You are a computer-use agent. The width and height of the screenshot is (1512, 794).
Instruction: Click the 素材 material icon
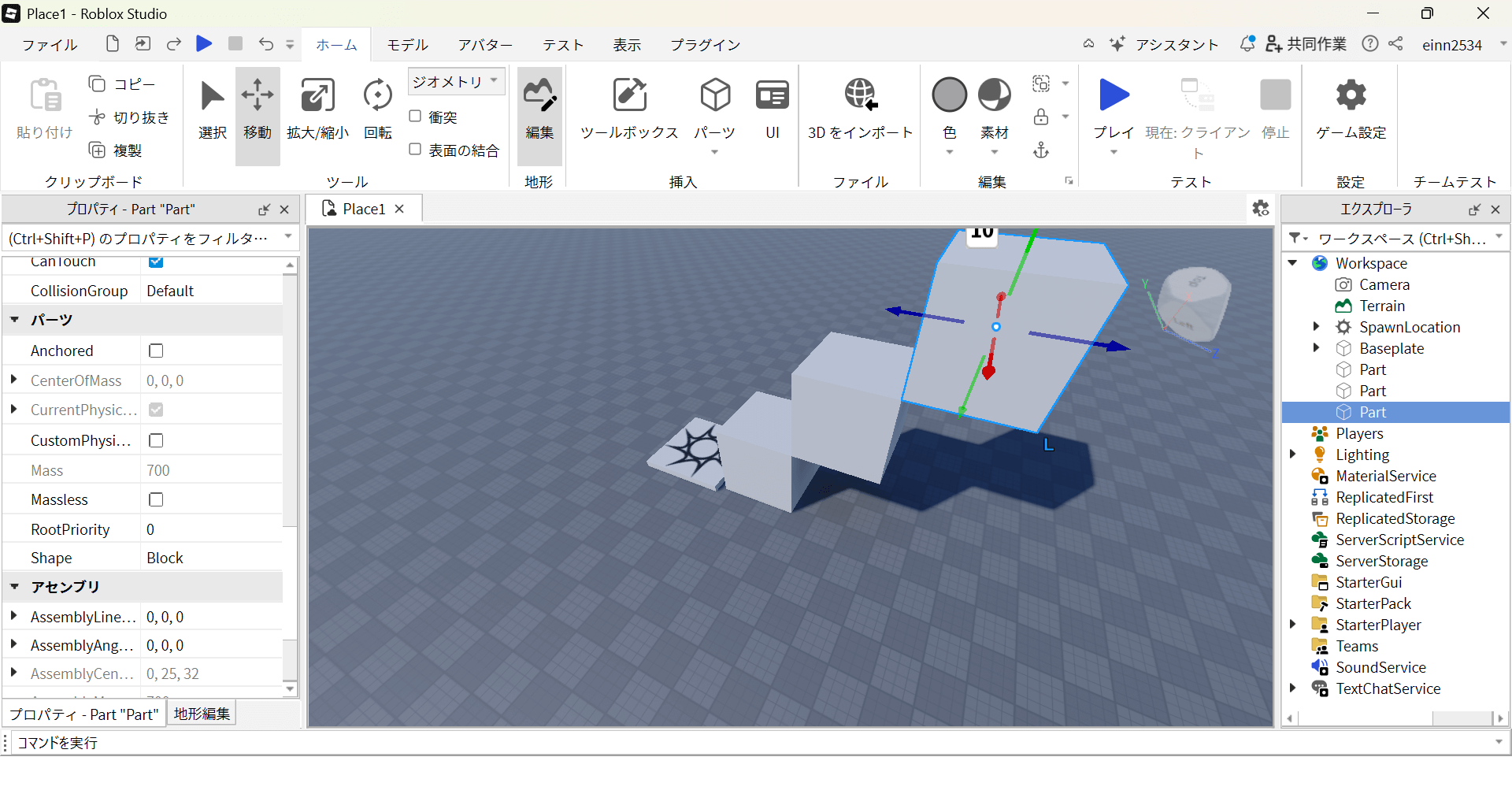coord(995,95)
